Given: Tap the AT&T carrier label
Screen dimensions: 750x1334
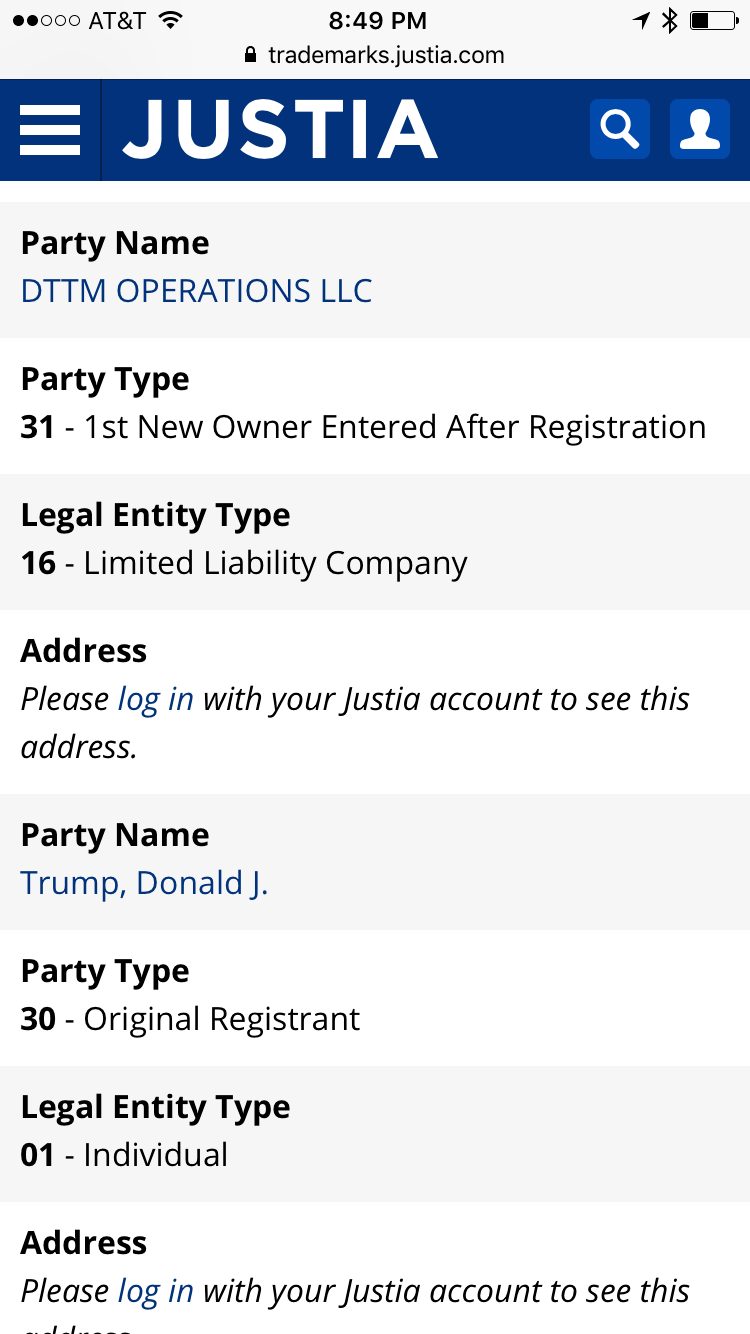Looking at the screenshot, I should [x=117, y=20].
